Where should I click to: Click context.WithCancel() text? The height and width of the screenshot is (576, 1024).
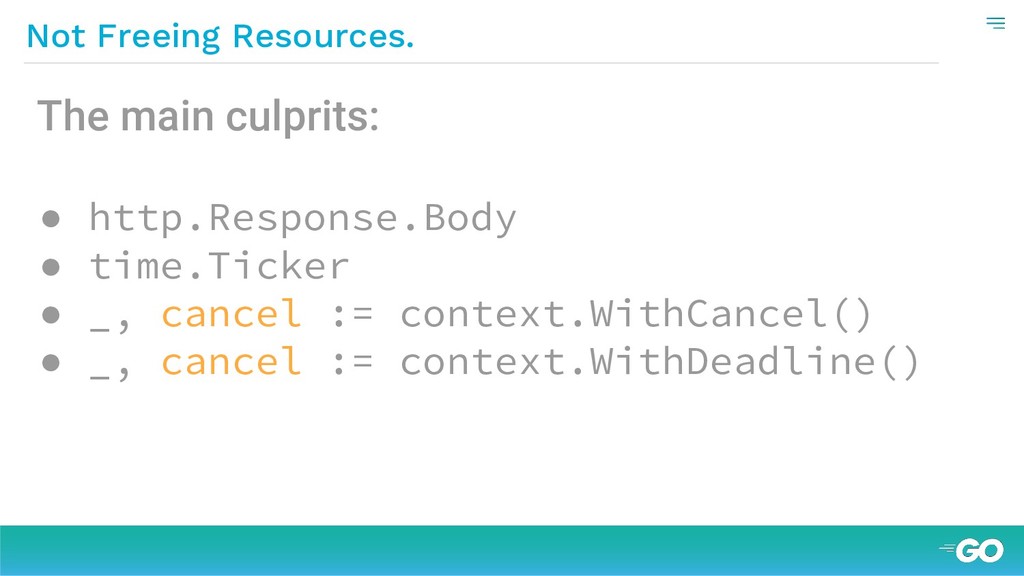(635, 314)
